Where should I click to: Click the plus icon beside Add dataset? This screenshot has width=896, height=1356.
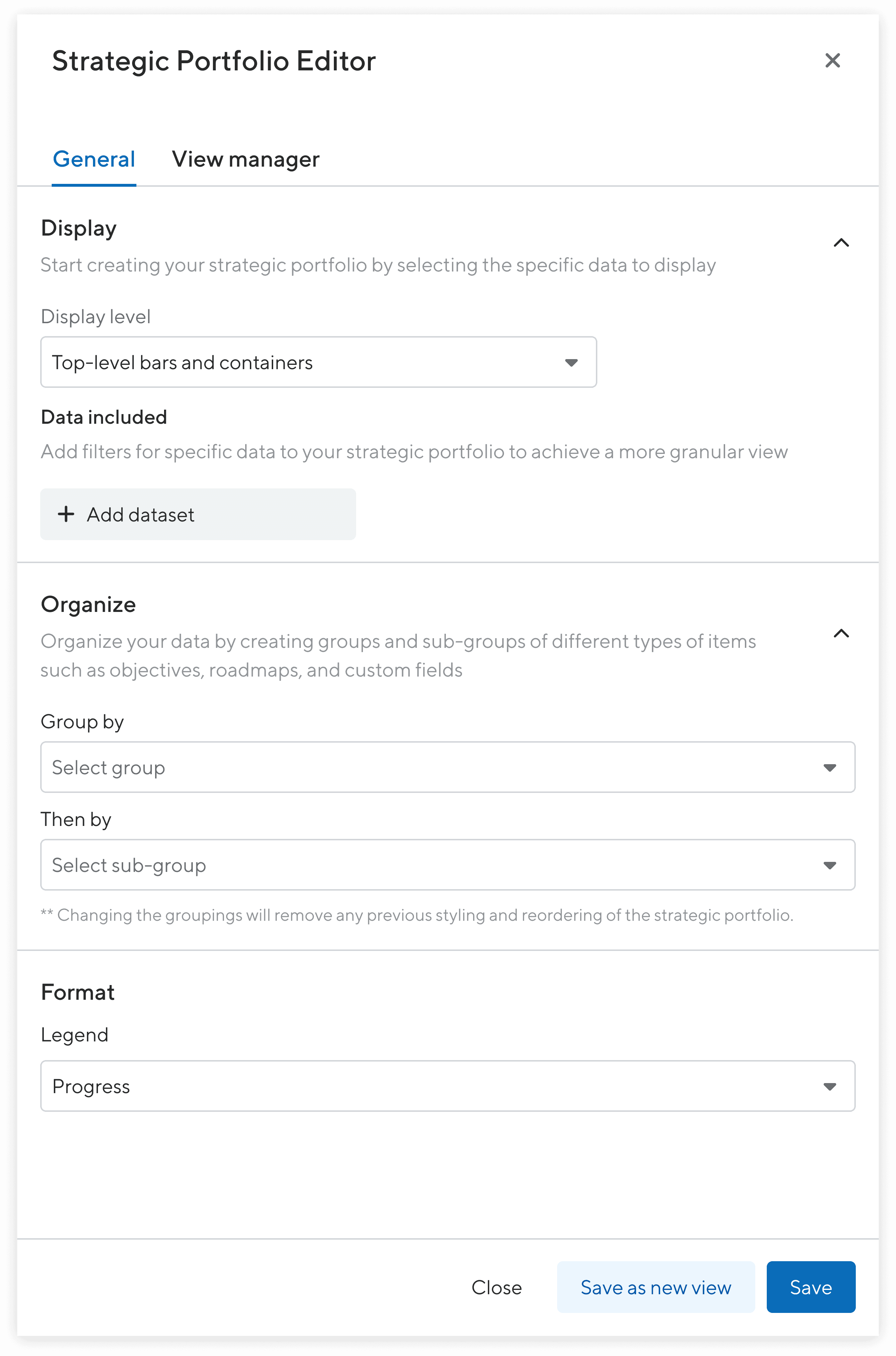point(66,514)
